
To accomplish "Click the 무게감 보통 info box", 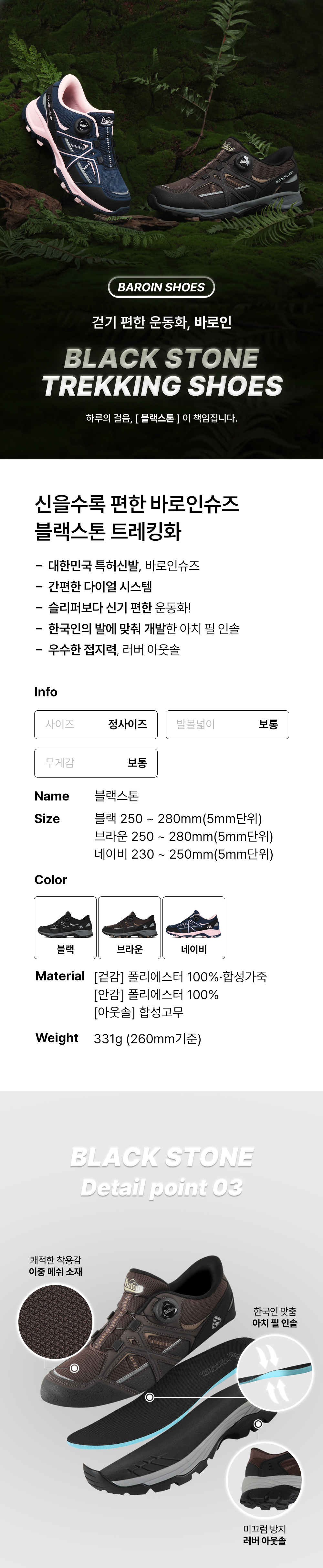I will pyautogui.click(x=96, y=763).
